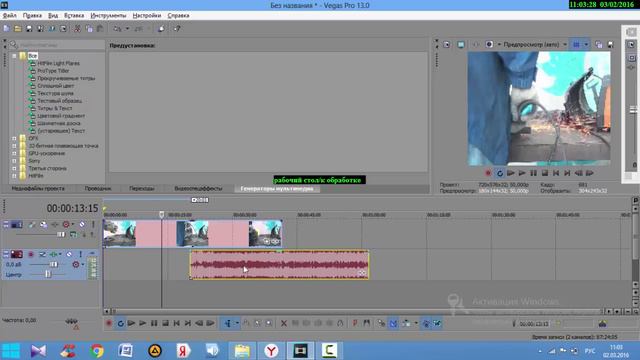Screen dimensions: 640x360
Task: Open video track 1 automation settings gear
Action: tap(66, 224)
